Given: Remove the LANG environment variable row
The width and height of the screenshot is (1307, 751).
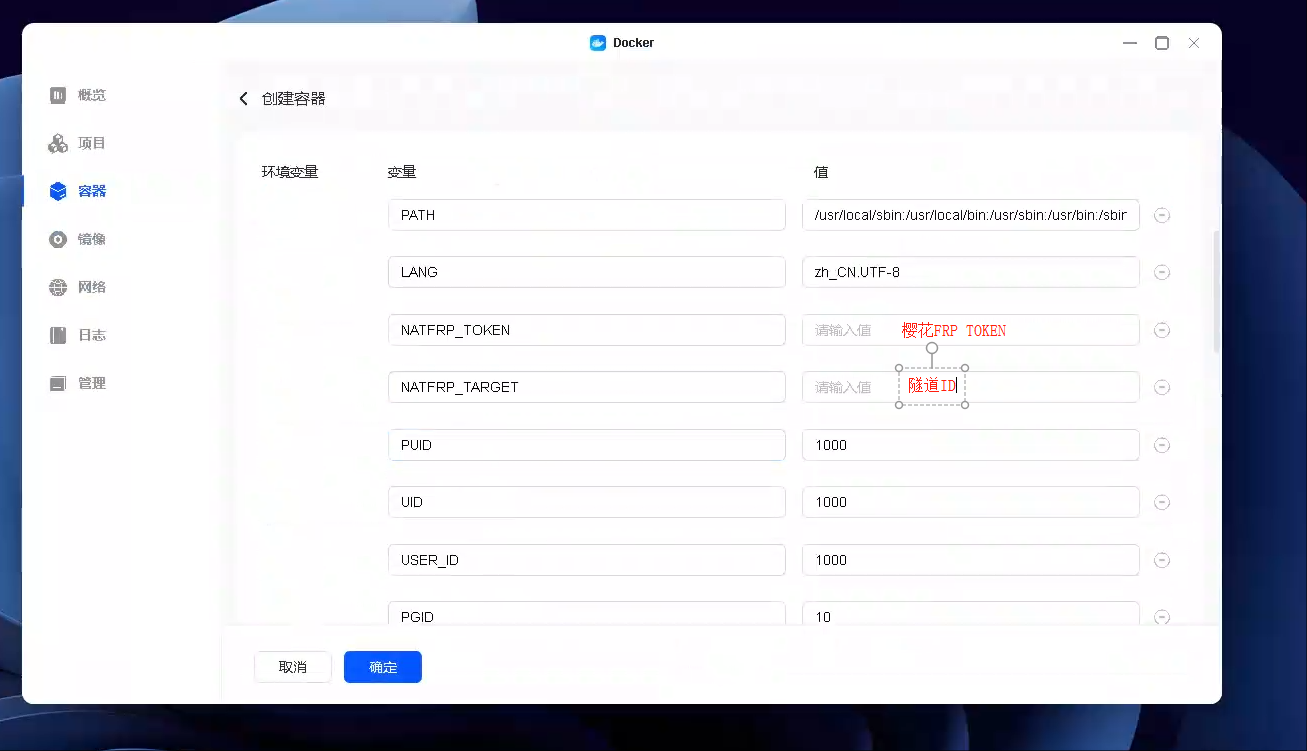Looking at the screenshot, I should [1161, 272].
